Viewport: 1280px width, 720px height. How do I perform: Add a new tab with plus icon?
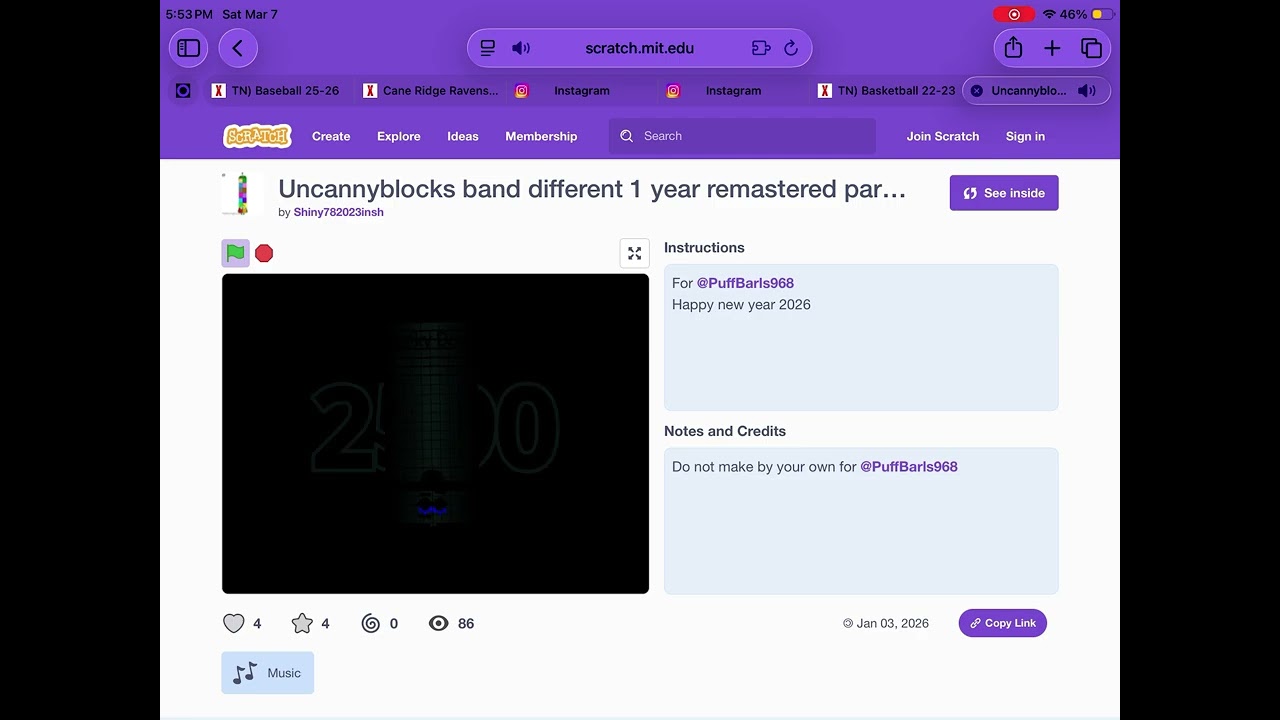[1052, 48]
